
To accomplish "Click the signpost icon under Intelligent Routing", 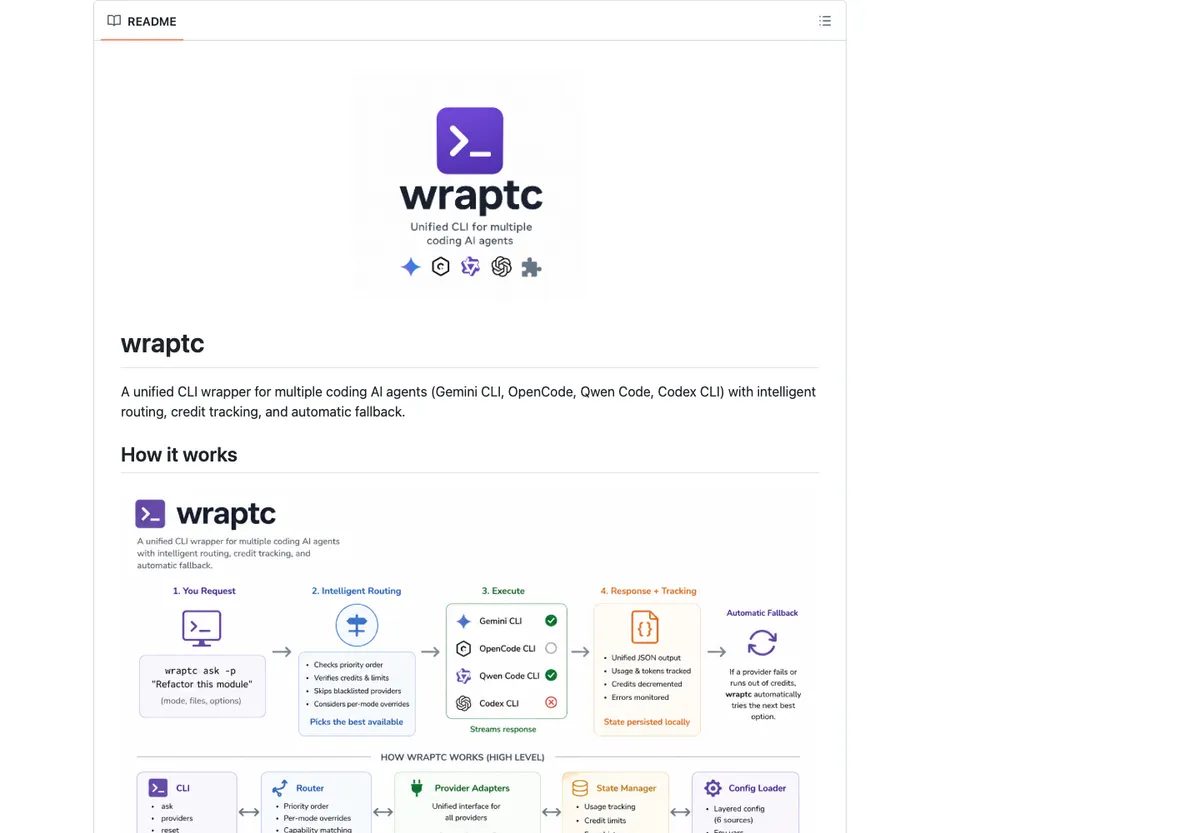I will pos(357,626).
